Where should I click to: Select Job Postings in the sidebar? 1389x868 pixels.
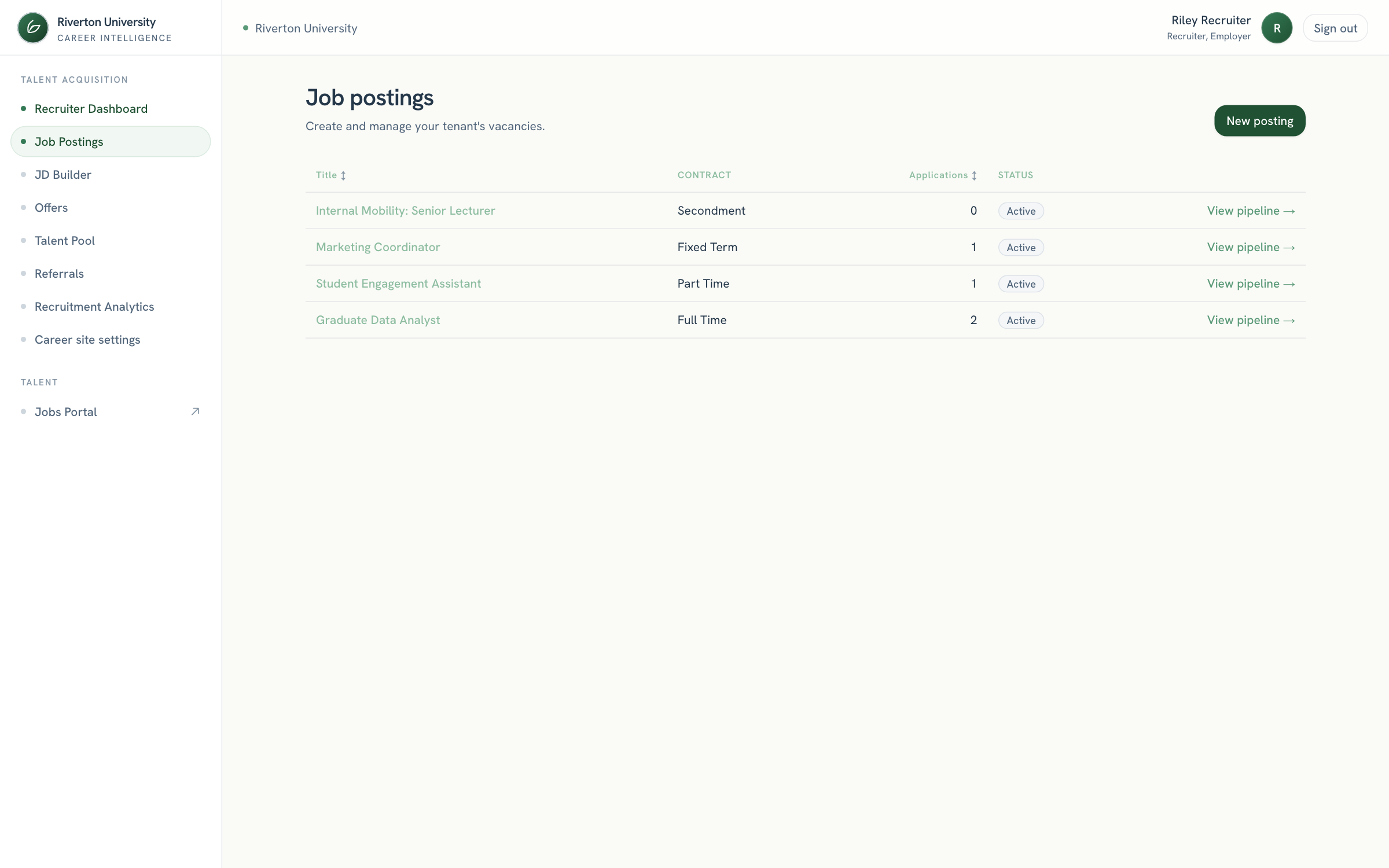coord(111,142)
